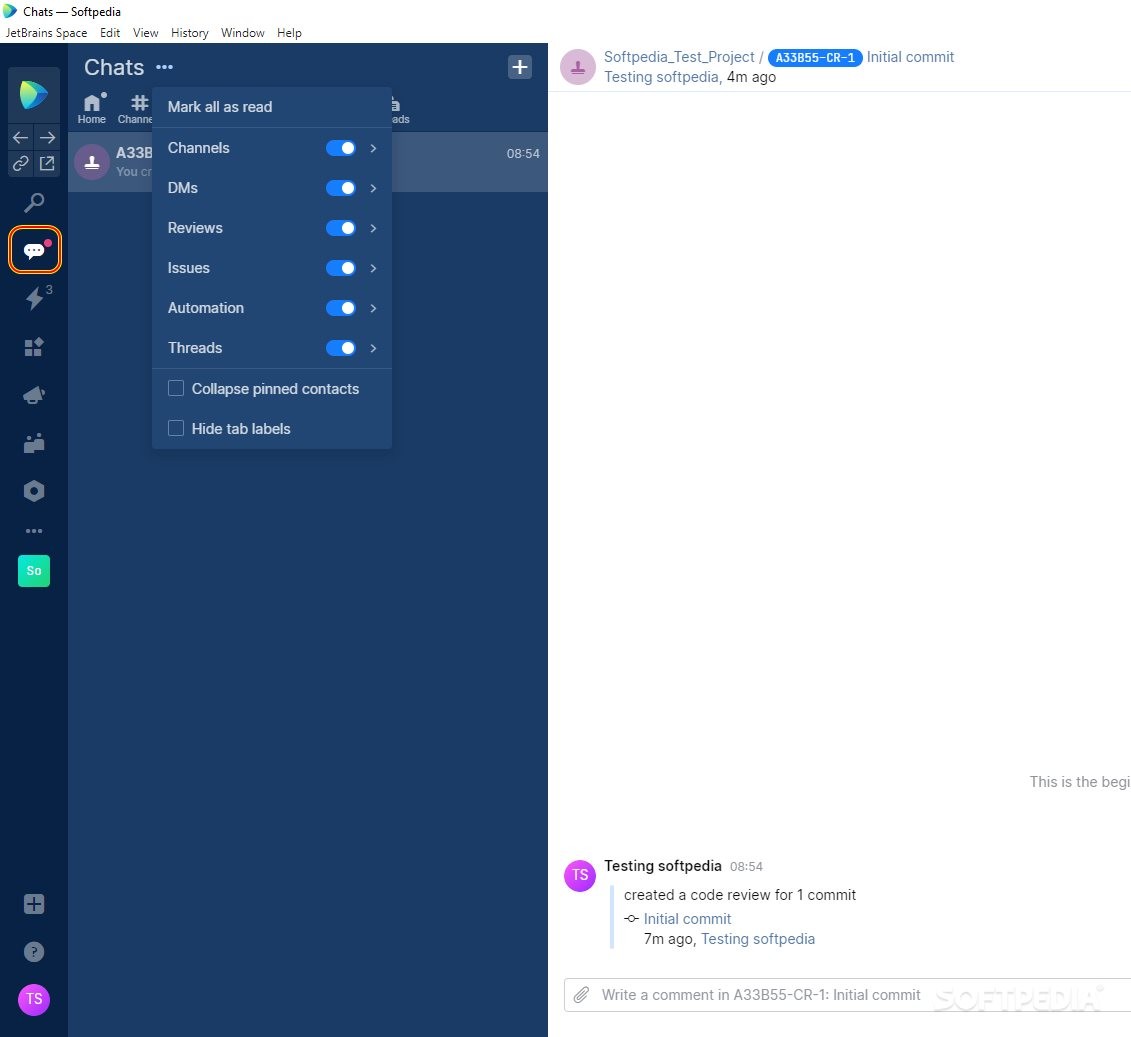Image resolution: width=1131 pixels, height=1037 pixels.
Task: Open Initial commit title link in header
Action: [910, 57]
